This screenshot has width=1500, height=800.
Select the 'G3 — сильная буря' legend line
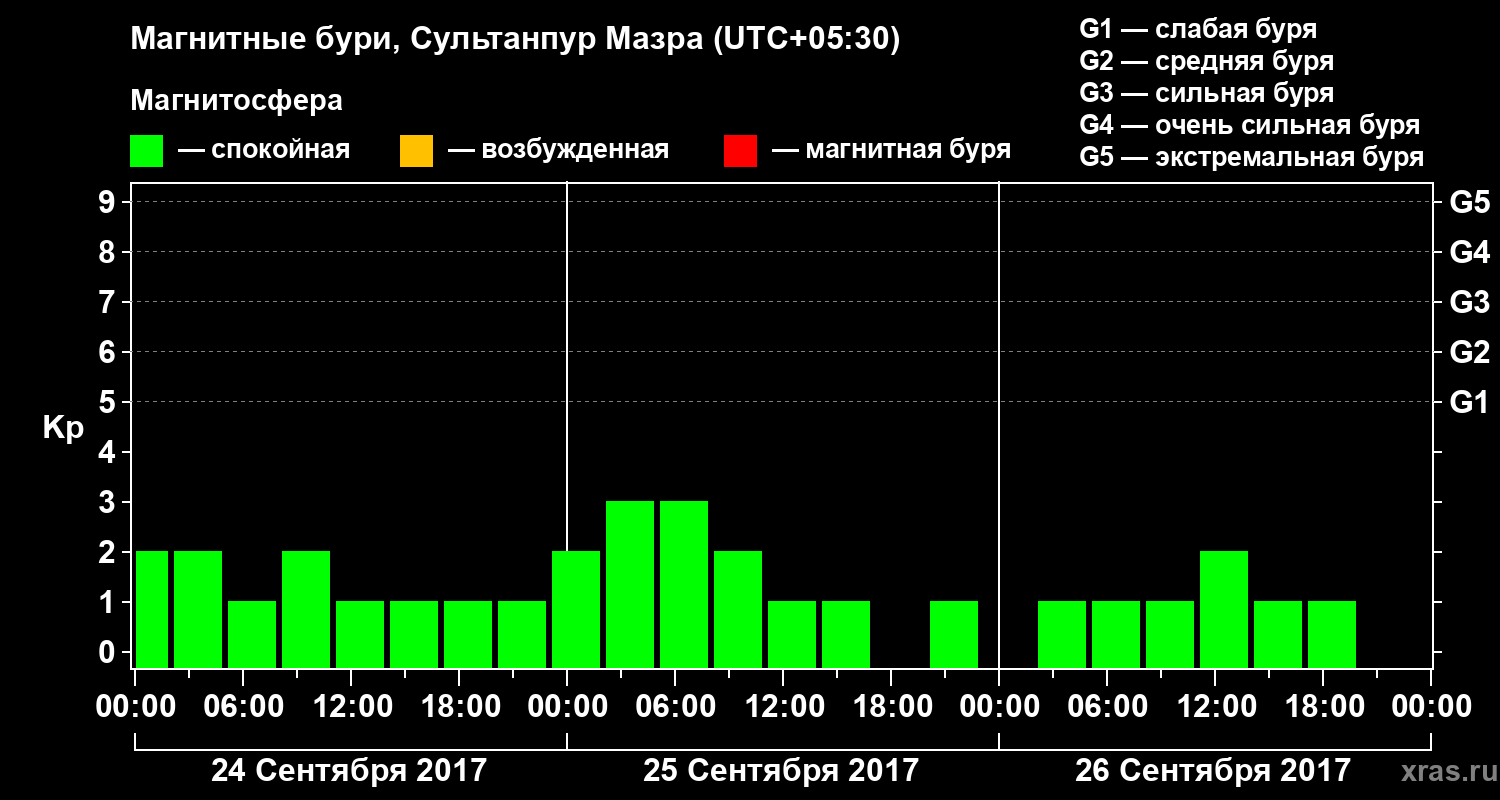point(1207,93)
